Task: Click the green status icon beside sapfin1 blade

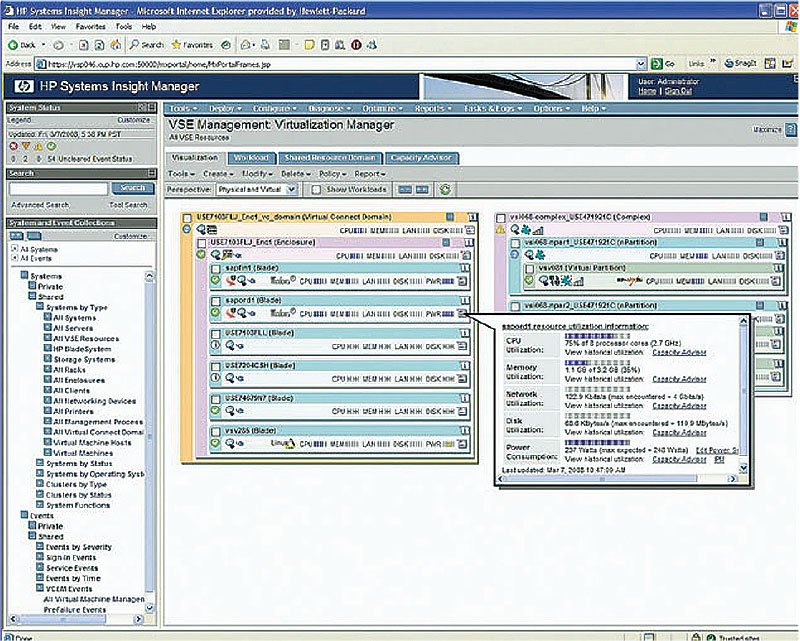Action: coord(213,278)
